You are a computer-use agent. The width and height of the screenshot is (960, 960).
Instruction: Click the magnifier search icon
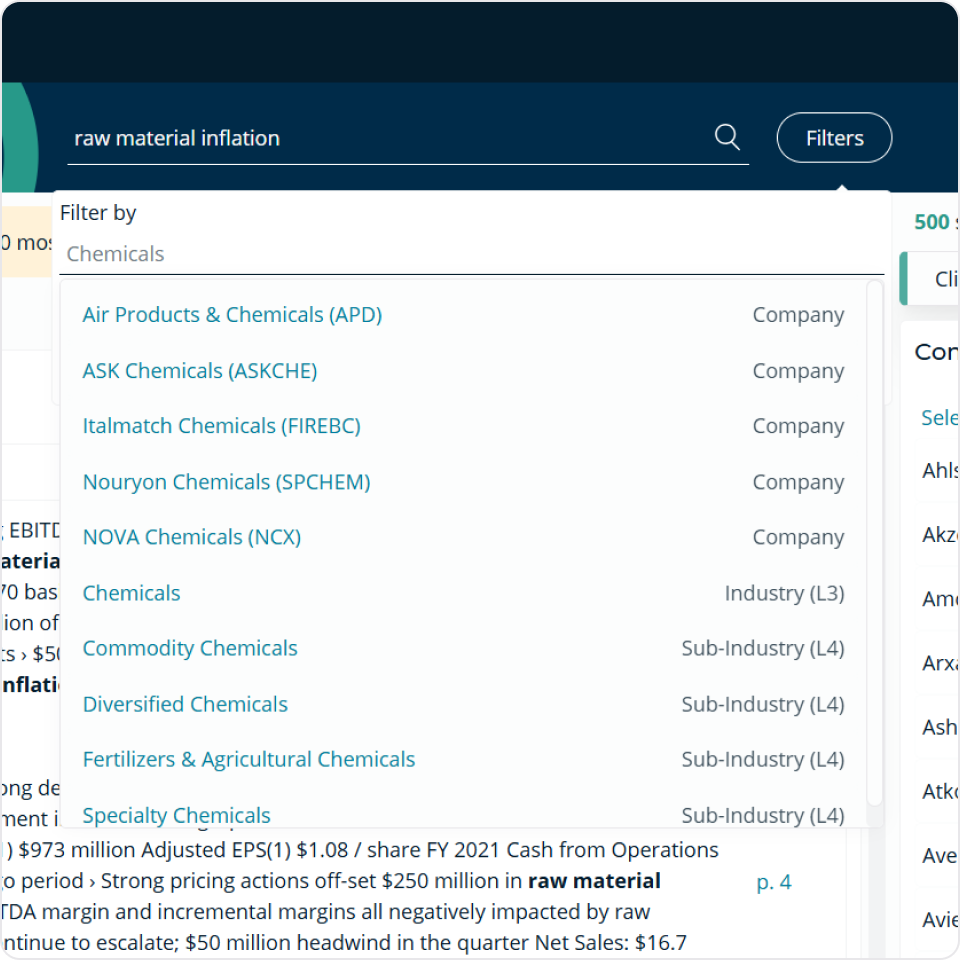pyautogui.click(x=727, y=137)
